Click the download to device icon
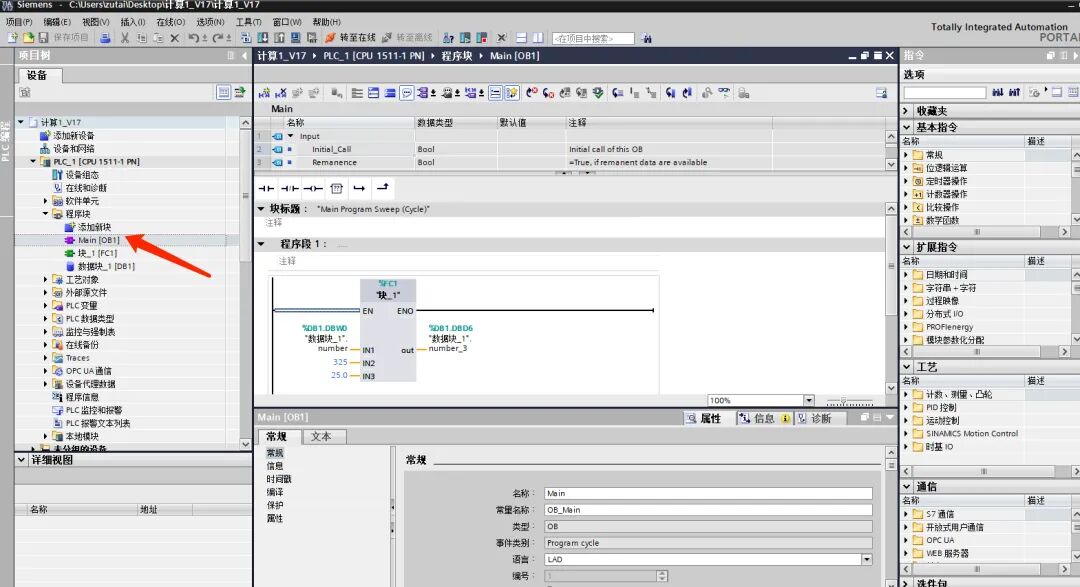This screenshot has width=1080, height=587. pyautogui.click(x=262, y=38)
